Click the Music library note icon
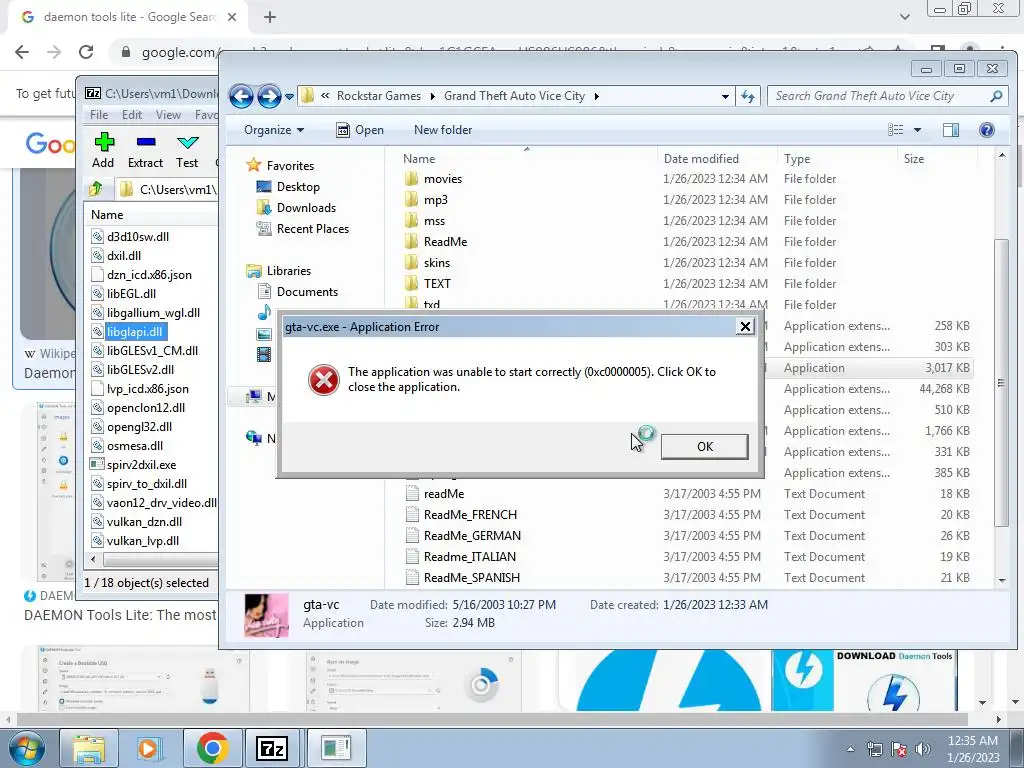Image resolution: width=1024 pixels, height=768 pixels. (264, 313)
